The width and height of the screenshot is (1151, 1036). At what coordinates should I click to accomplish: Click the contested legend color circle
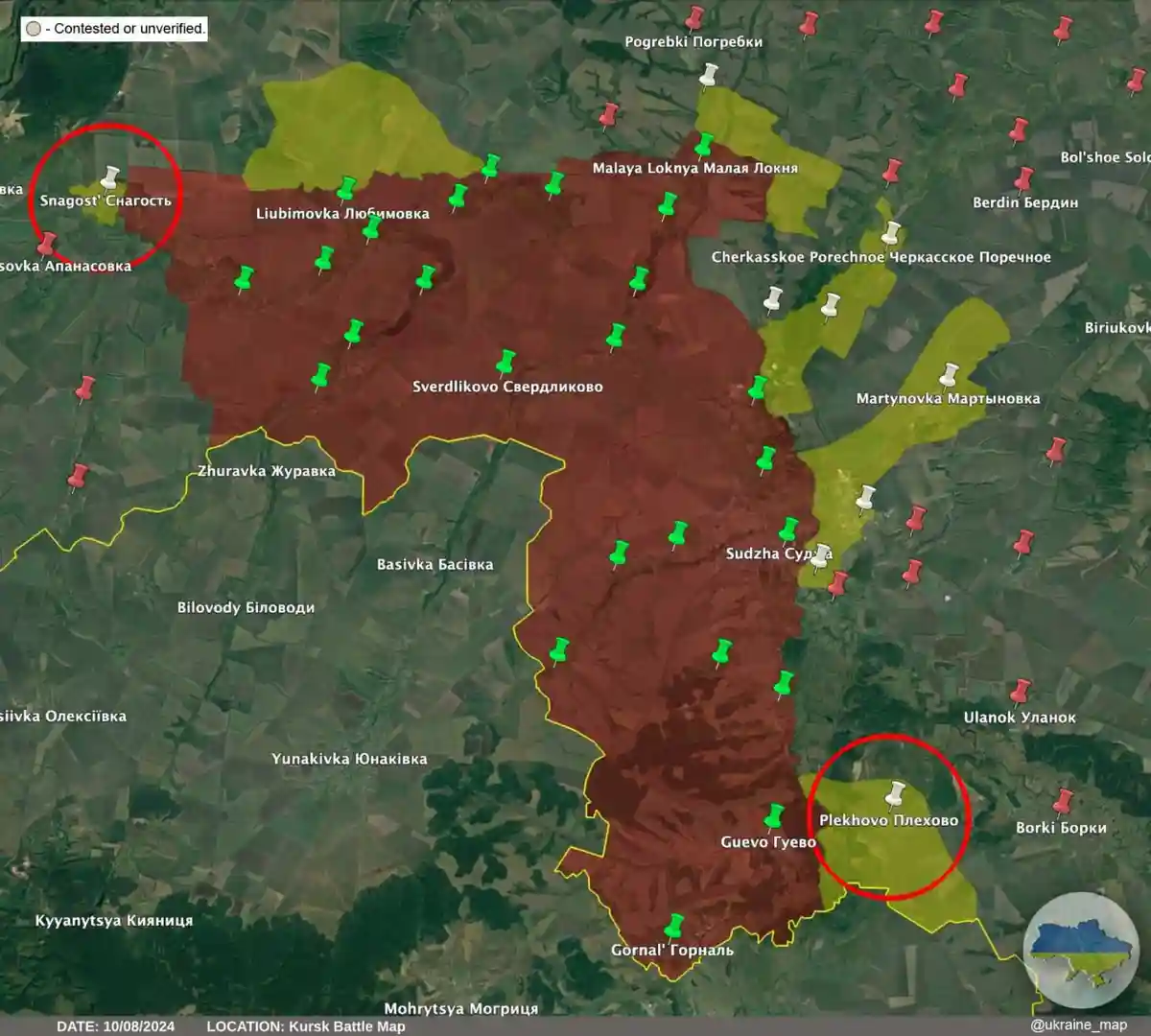click(x=34, y=29)
